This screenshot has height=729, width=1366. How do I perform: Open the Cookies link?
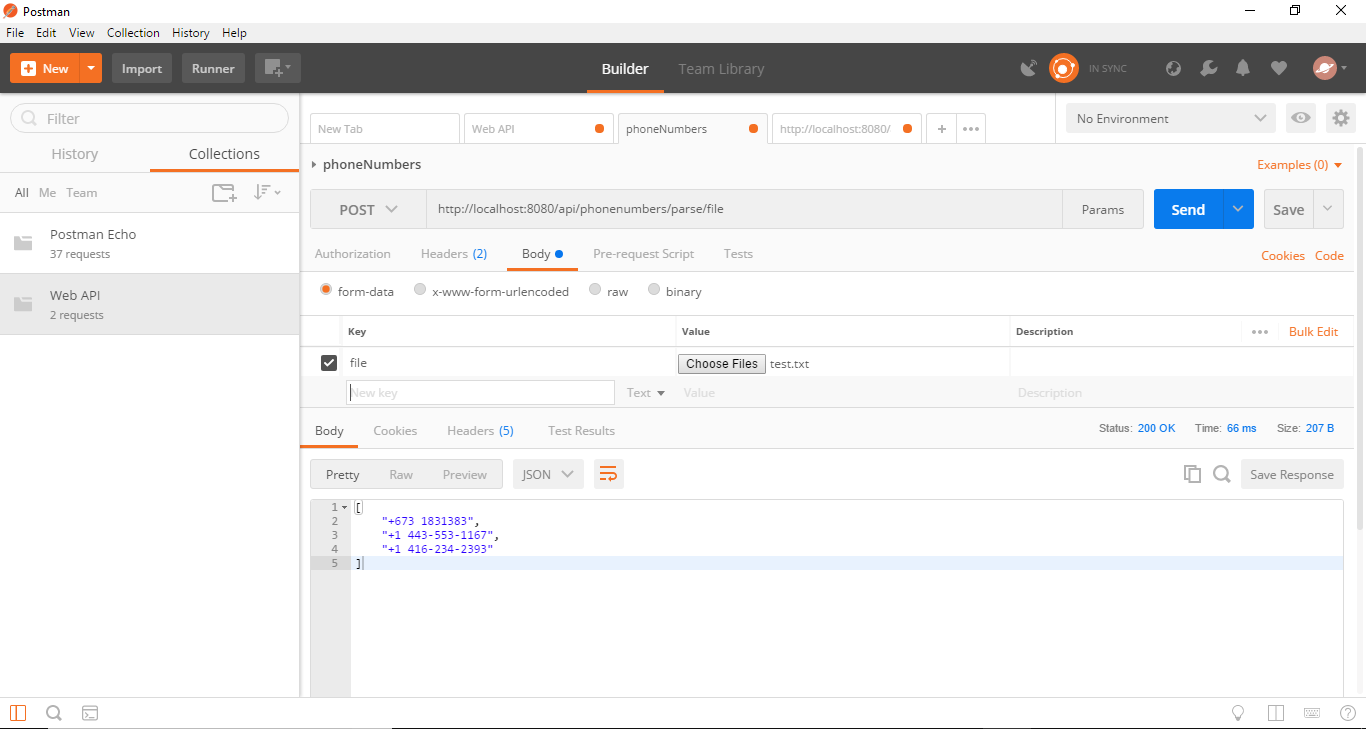1282,256
